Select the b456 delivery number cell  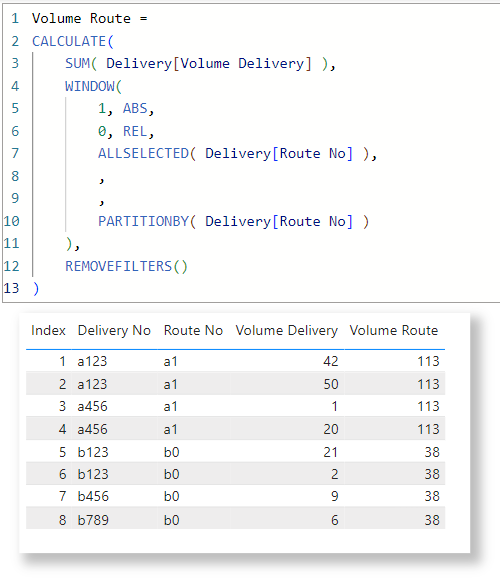(93, 496)
